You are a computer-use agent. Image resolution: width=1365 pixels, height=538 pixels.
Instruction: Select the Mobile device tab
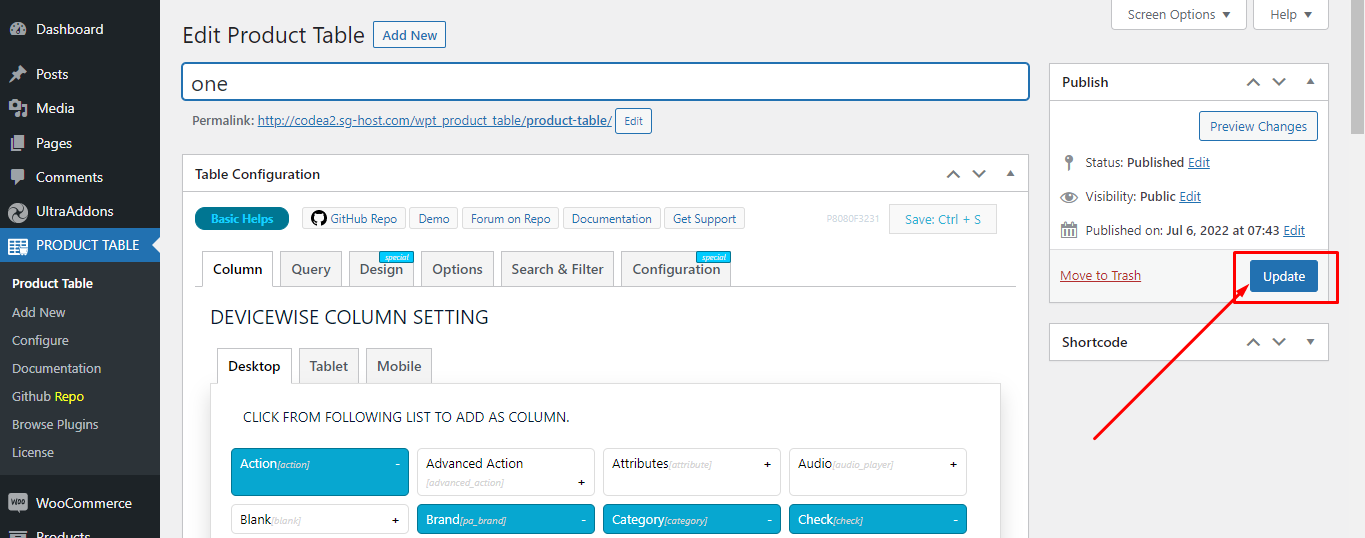pyautogui.click(x=399, y=366)
